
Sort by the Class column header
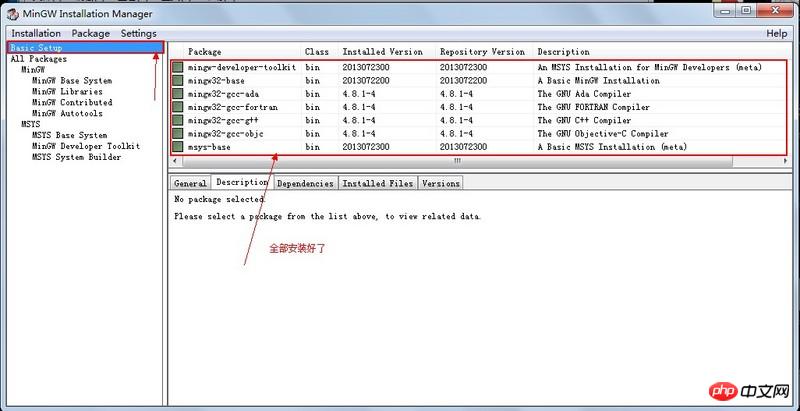click(x=320, y=52)
